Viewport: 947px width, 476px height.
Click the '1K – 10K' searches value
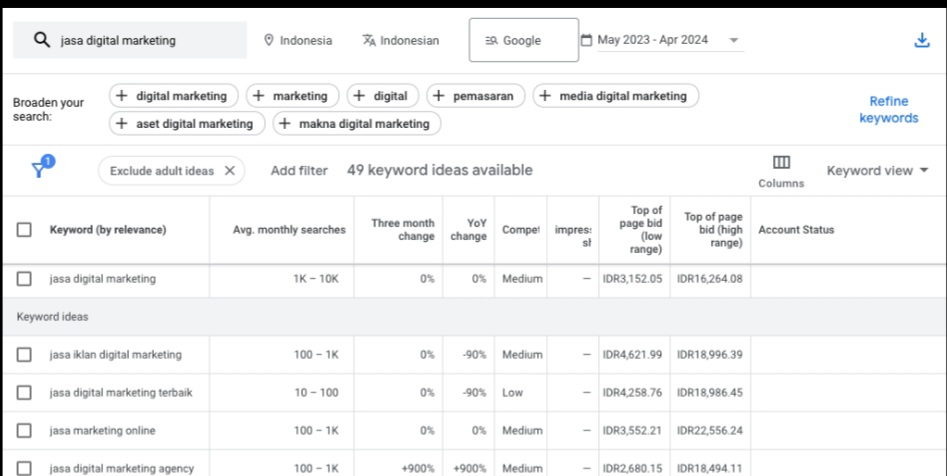(316, 278)
